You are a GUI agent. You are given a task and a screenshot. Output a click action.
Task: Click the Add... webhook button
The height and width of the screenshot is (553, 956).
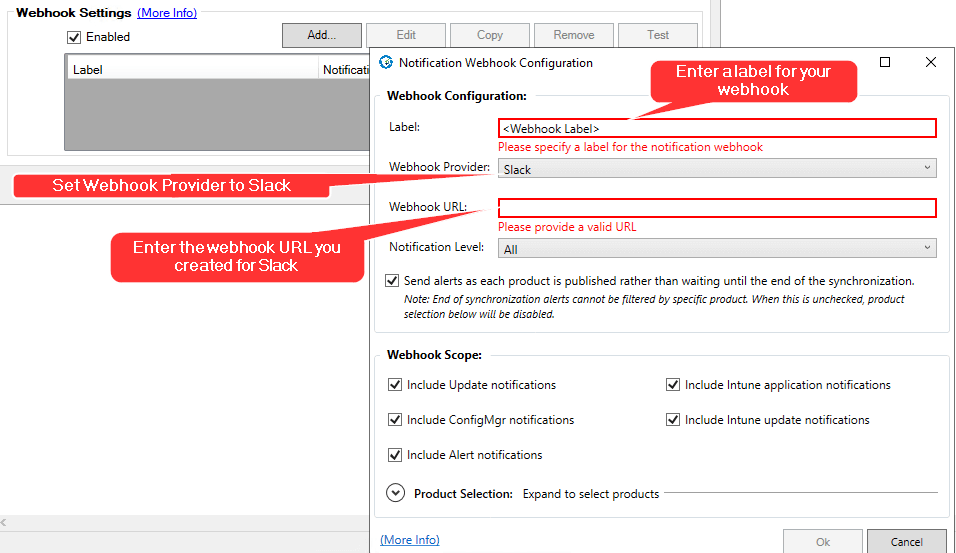click(x=322, y=35)
